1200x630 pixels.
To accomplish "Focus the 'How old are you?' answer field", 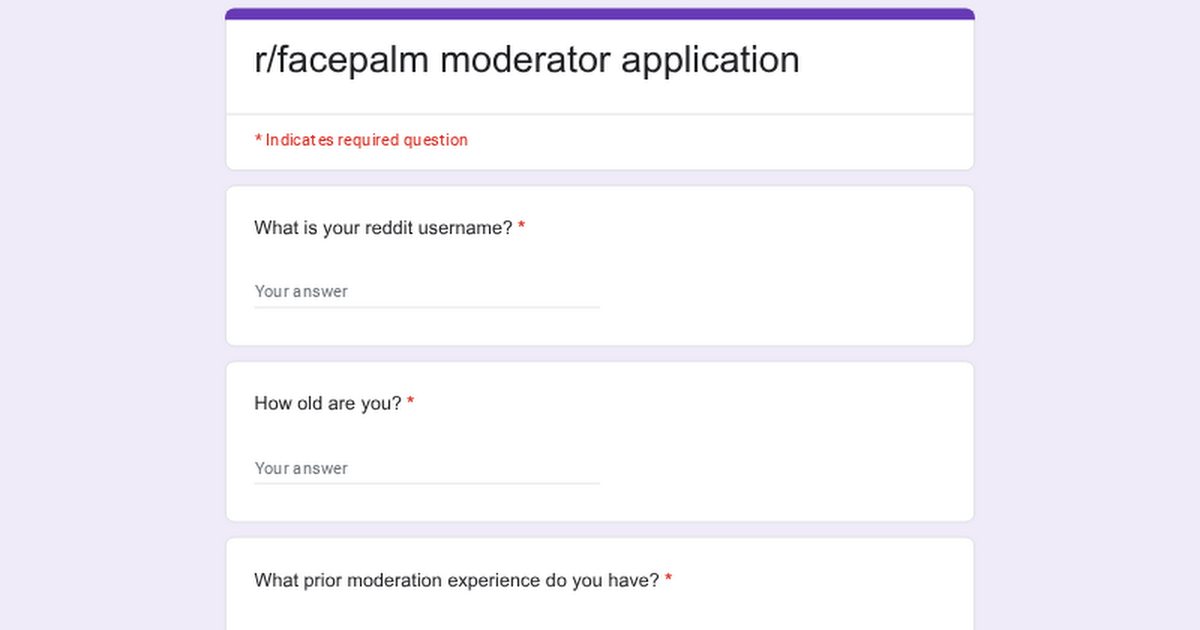I will pyautogui.click(x=426, y=468).
